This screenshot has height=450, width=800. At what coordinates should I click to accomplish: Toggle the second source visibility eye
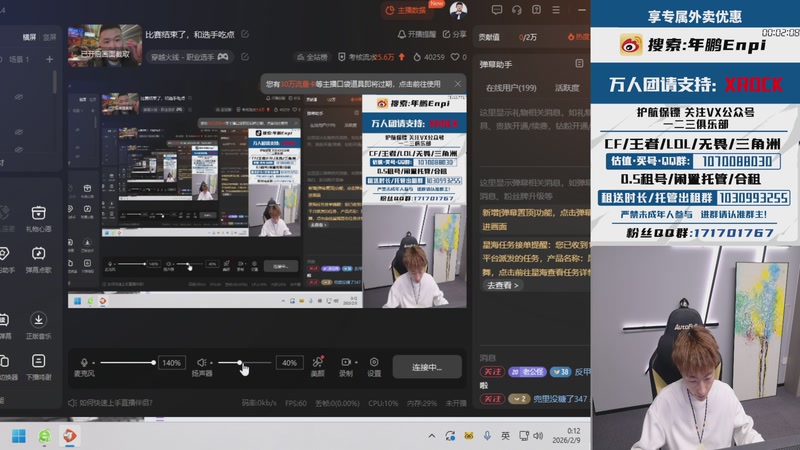(x=19, y=132)
